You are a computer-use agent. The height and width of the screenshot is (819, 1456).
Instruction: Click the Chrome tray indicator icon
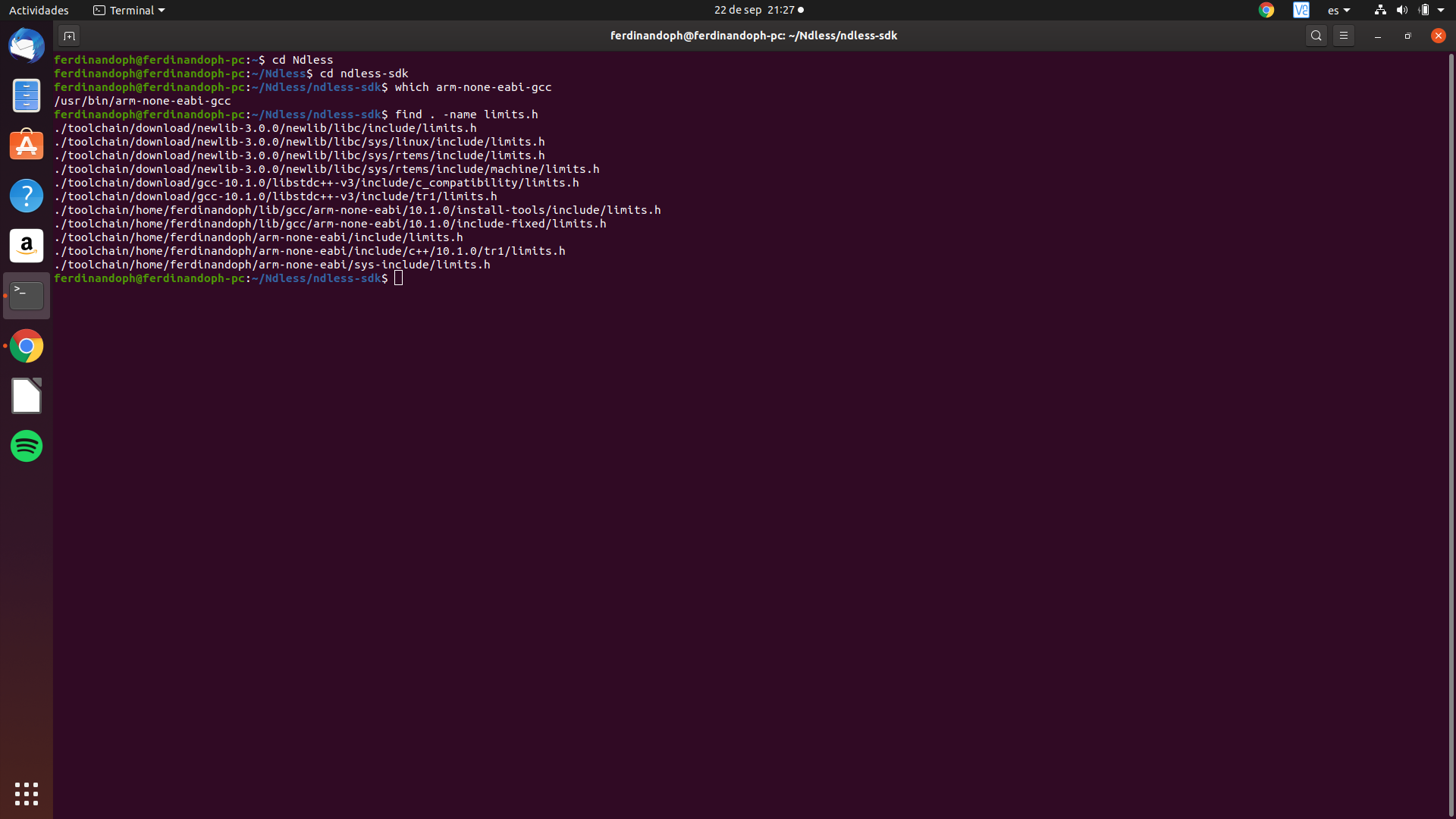1266,10
